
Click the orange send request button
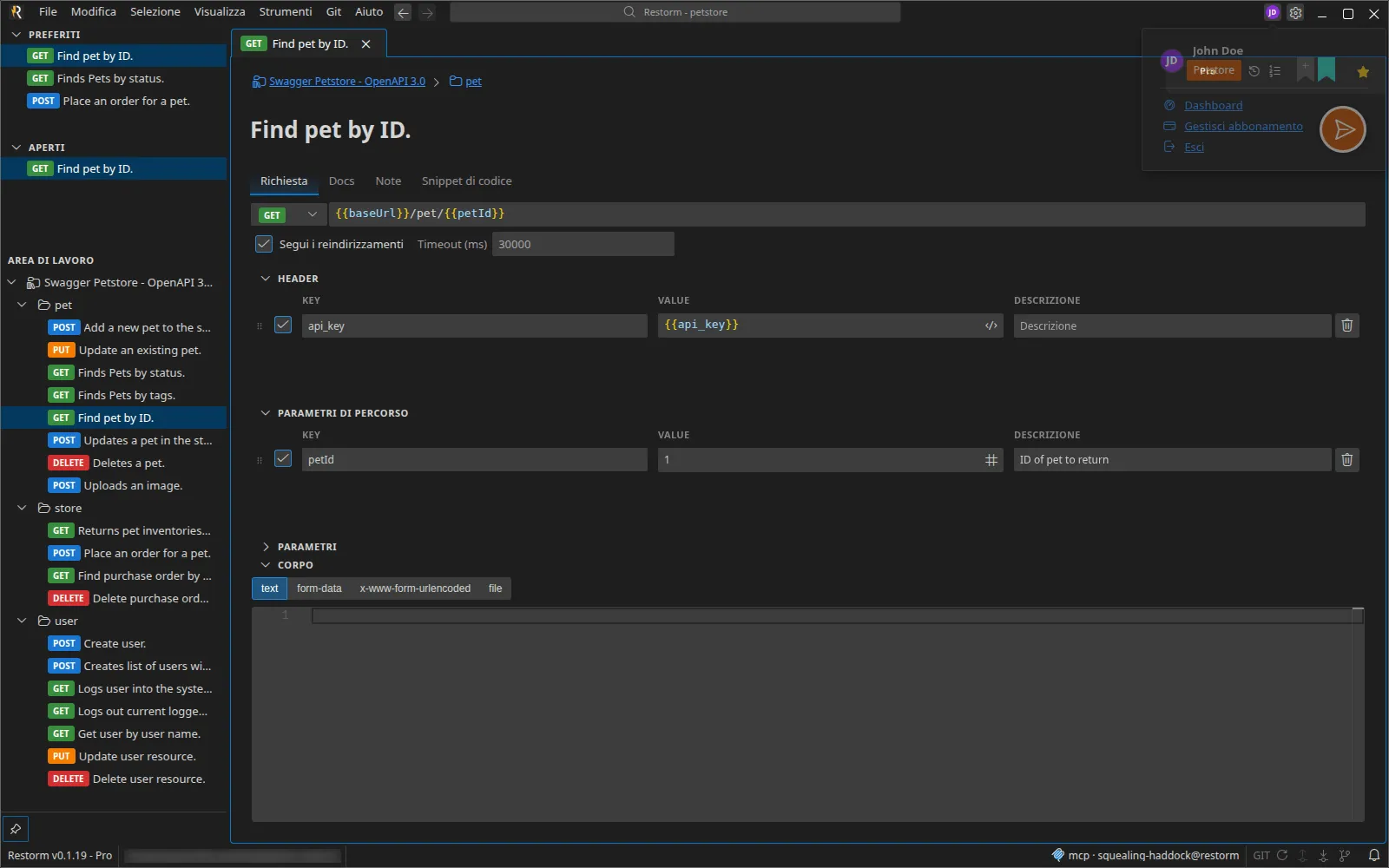[x=1342, y=129]
